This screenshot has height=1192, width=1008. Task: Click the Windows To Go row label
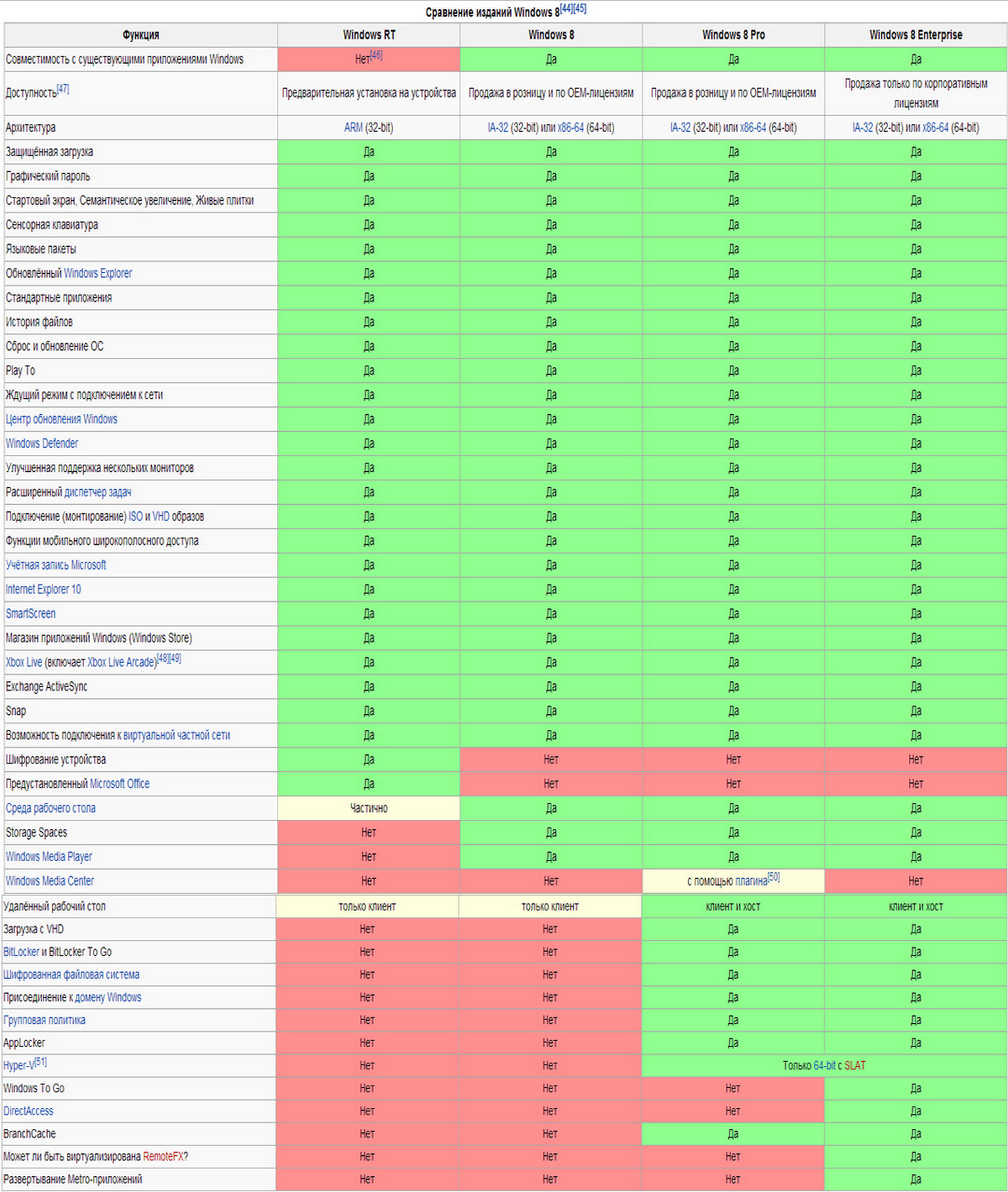click(33, 1088)
